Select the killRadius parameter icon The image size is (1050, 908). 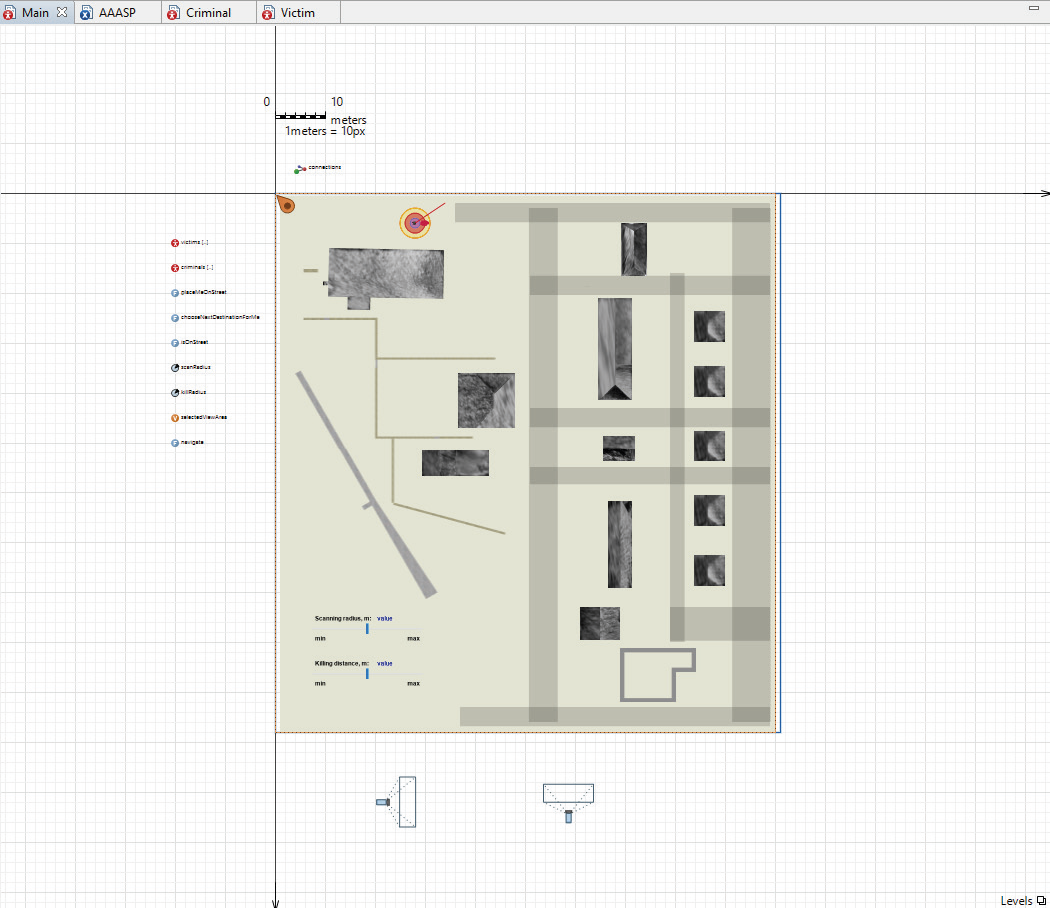174,393
